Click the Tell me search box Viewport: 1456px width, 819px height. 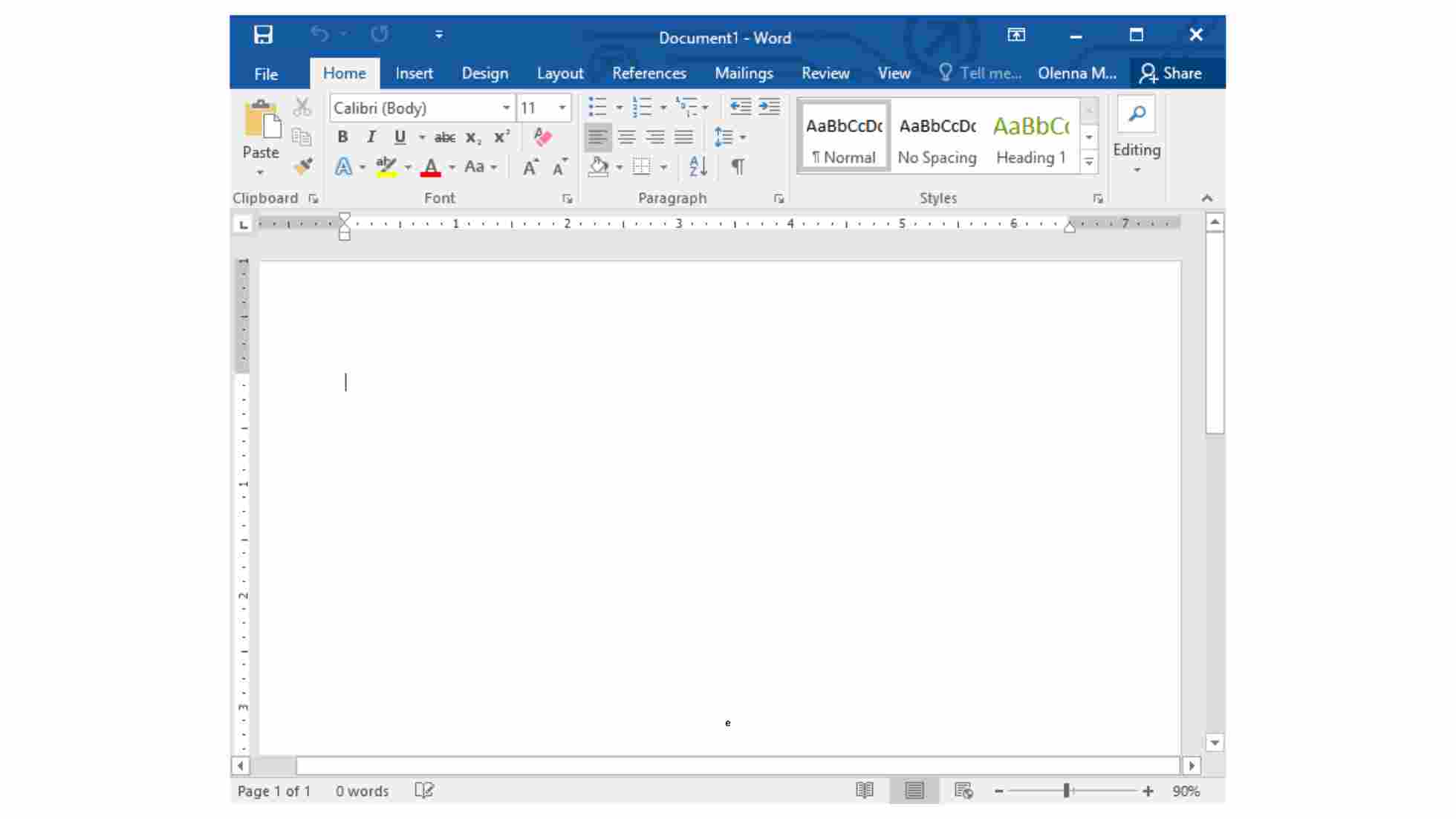click(981, 74)
